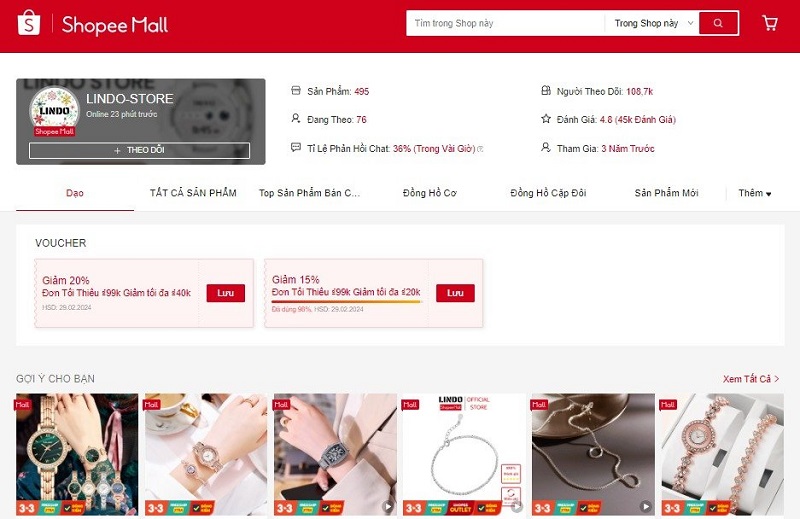Open the shopping cart icon
Image resolution: width=800 pixels, height=519 pixels.
coord(770,23)
